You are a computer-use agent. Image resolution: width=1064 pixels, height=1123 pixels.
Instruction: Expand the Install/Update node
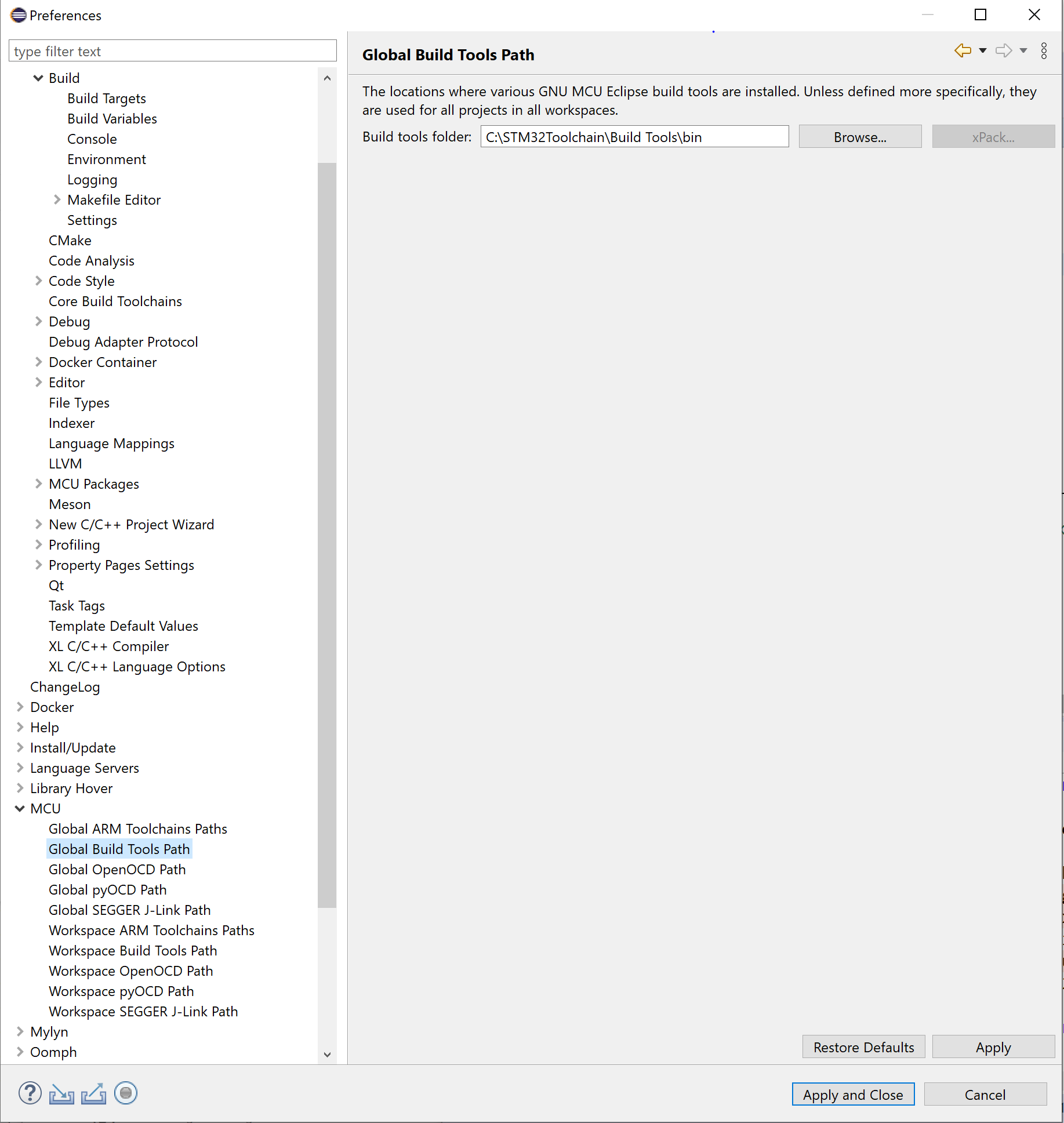(20, 747)
